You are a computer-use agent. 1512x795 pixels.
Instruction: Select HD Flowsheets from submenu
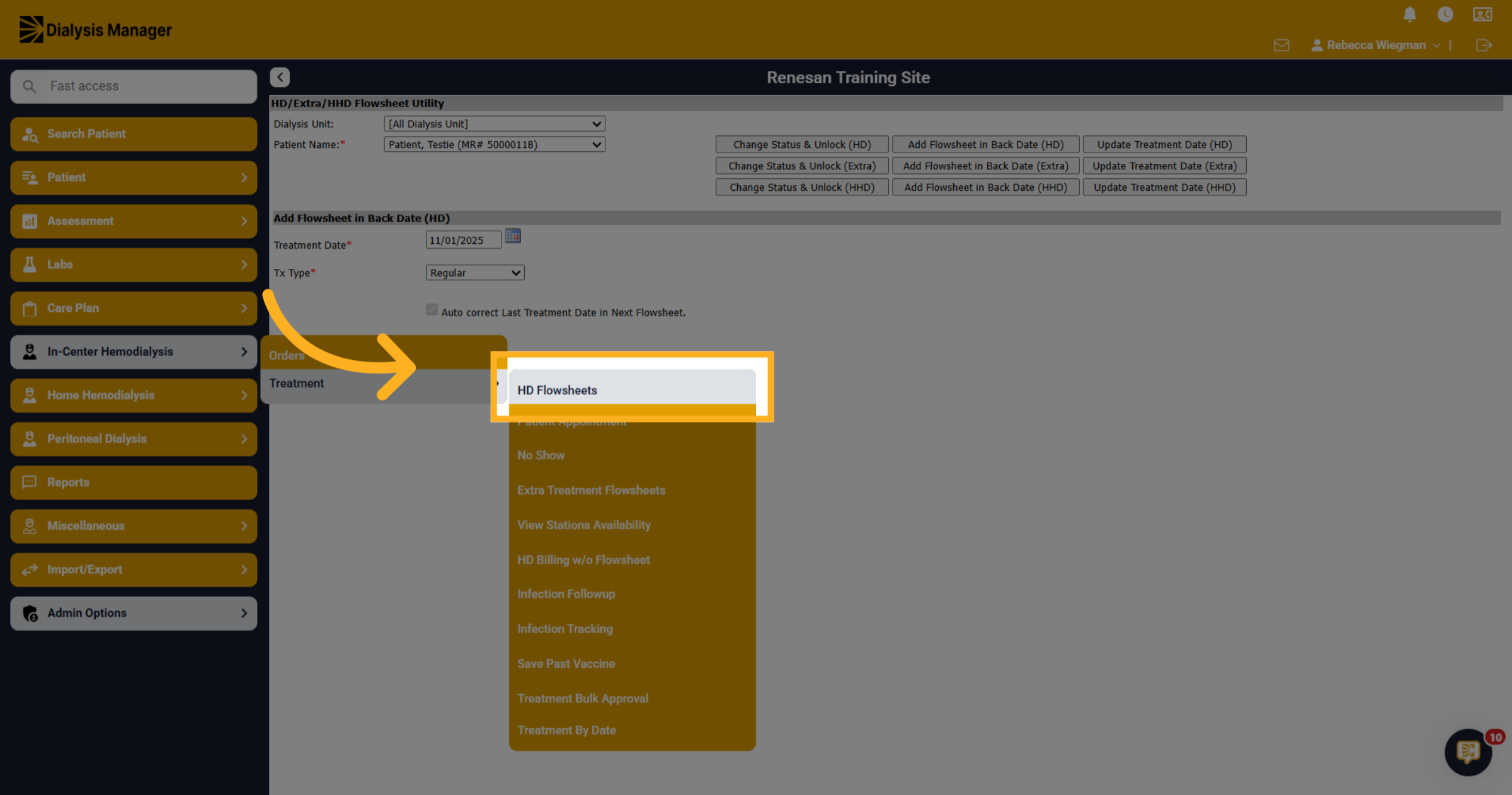[x=632, y=390]
